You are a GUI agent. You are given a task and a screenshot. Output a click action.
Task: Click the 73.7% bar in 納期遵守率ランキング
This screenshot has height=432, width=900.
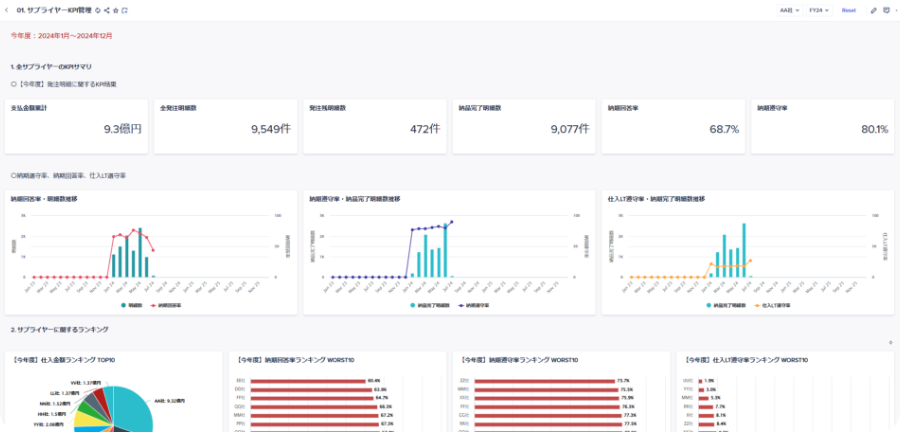click(544, 380)
